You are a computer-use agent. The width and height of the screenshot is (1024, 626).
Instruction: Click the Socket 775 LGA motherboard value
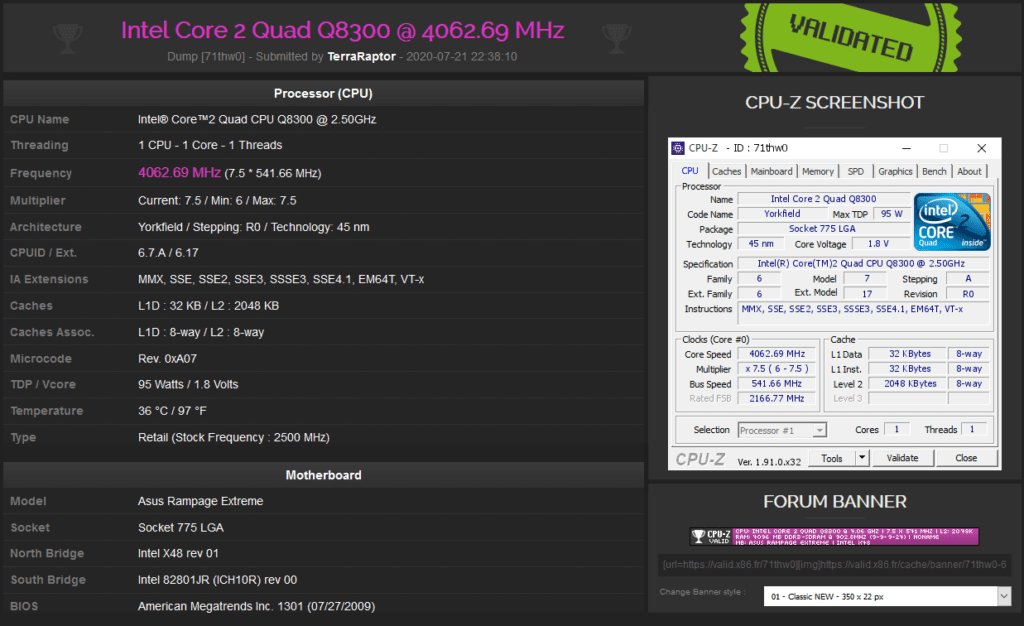(x=180, y=527)
